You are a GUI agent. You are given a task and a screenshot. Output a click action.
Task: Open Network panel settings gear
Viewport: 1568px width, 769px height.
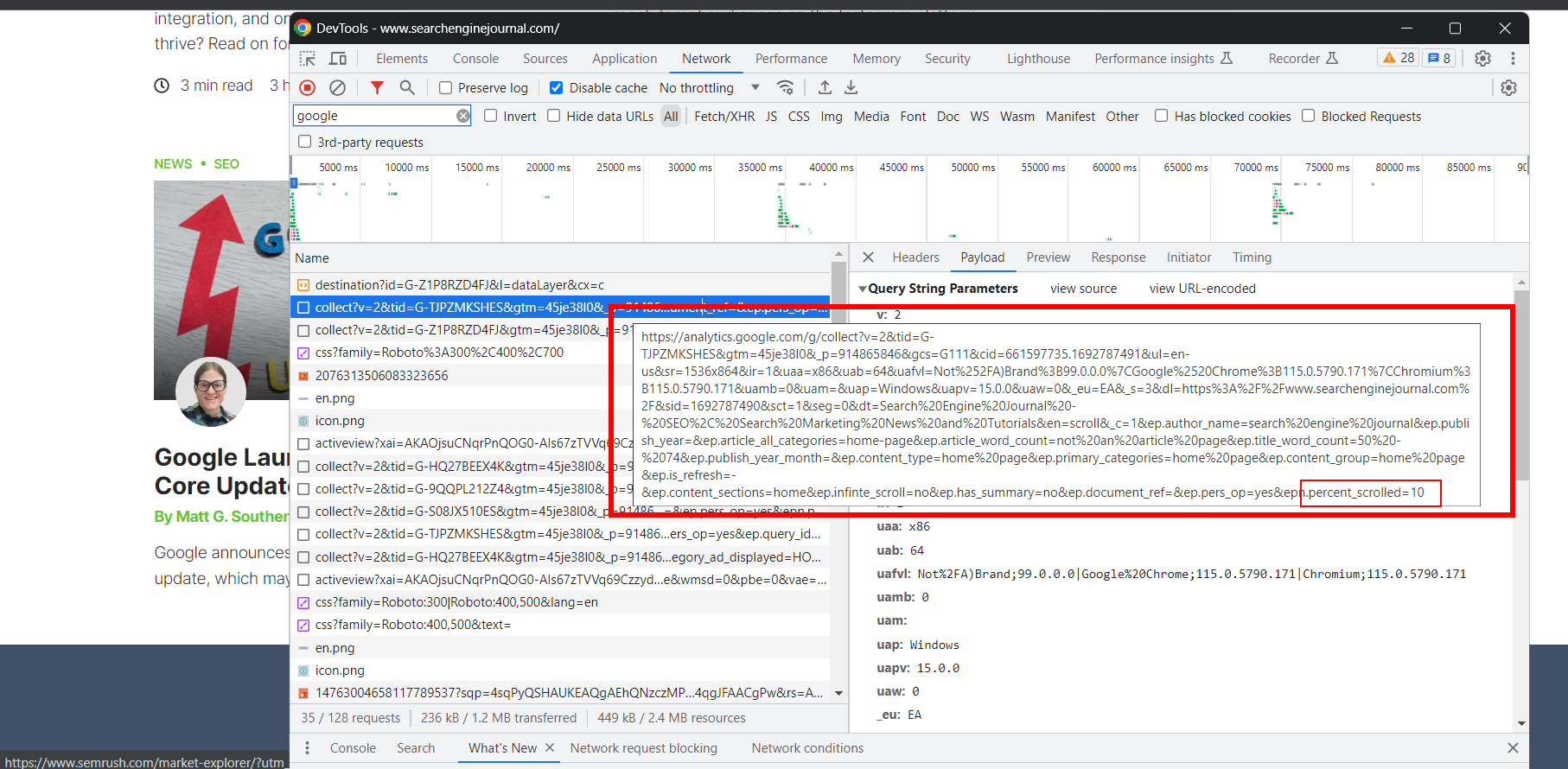1509,87
